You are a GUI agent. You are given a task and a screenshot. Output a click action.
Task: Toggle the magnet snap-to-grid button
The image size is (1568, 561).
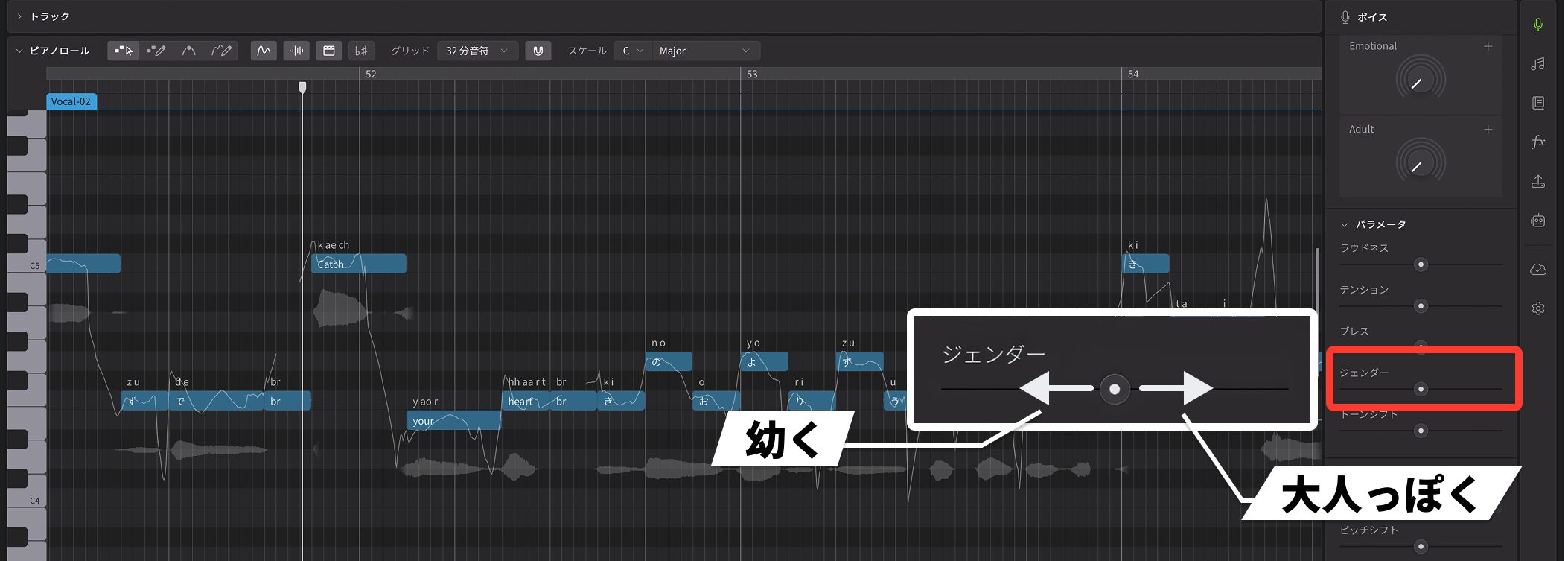tap(538, 51)
